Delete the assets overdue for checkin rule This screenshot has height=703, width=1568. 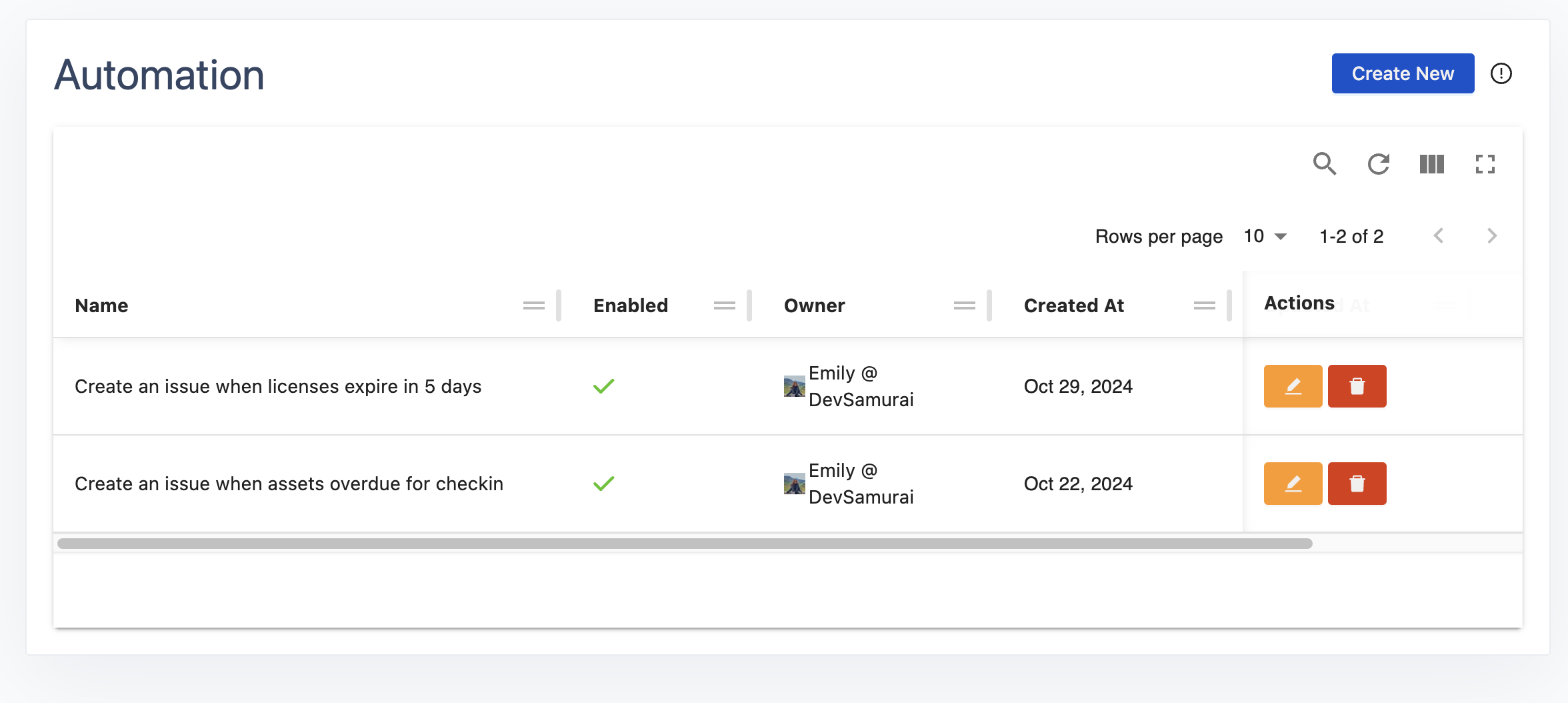click(x=1356, y=484)
